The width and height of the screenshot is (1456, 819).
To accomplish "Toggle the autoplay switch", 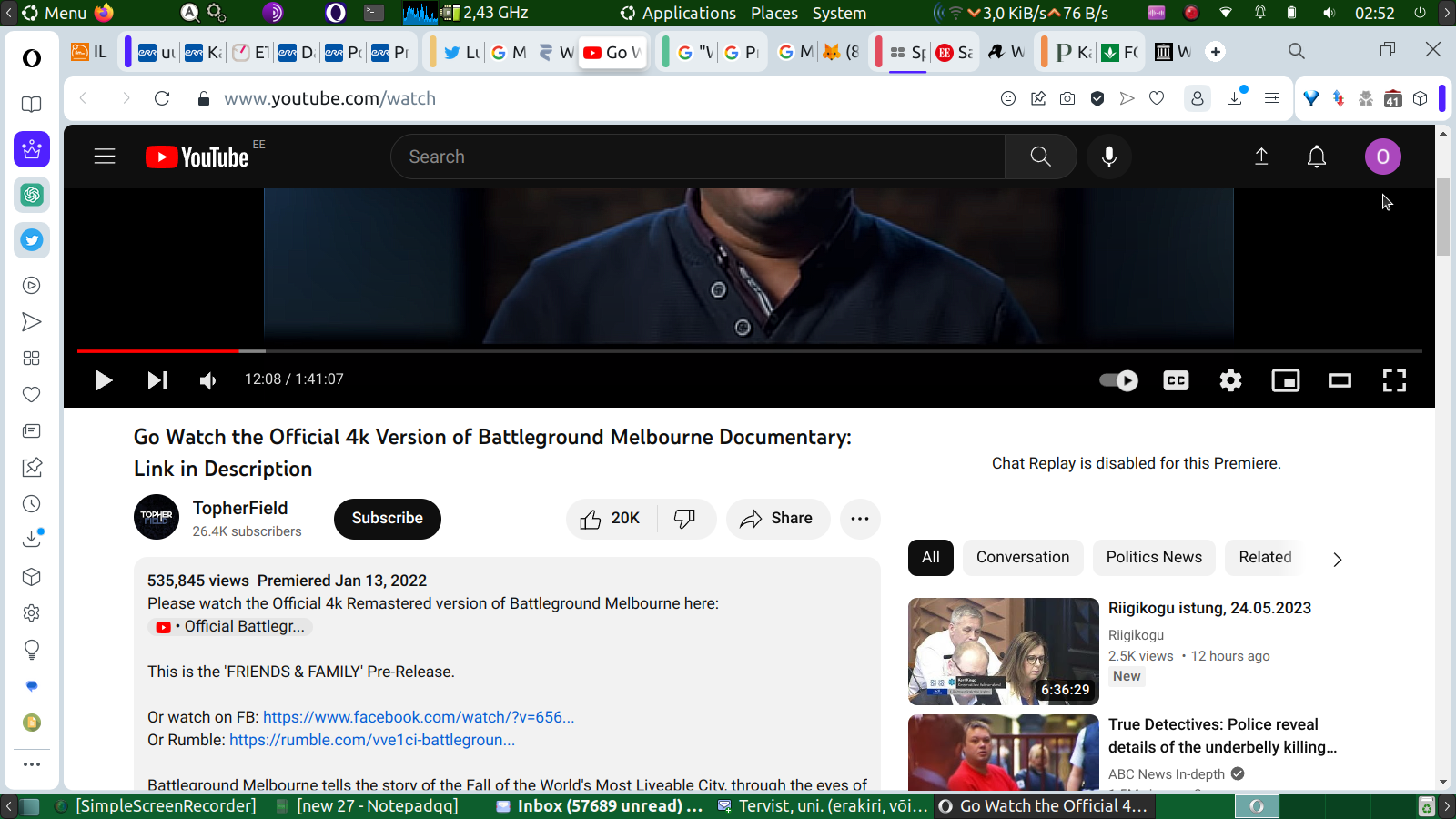I will [1118, 380].
